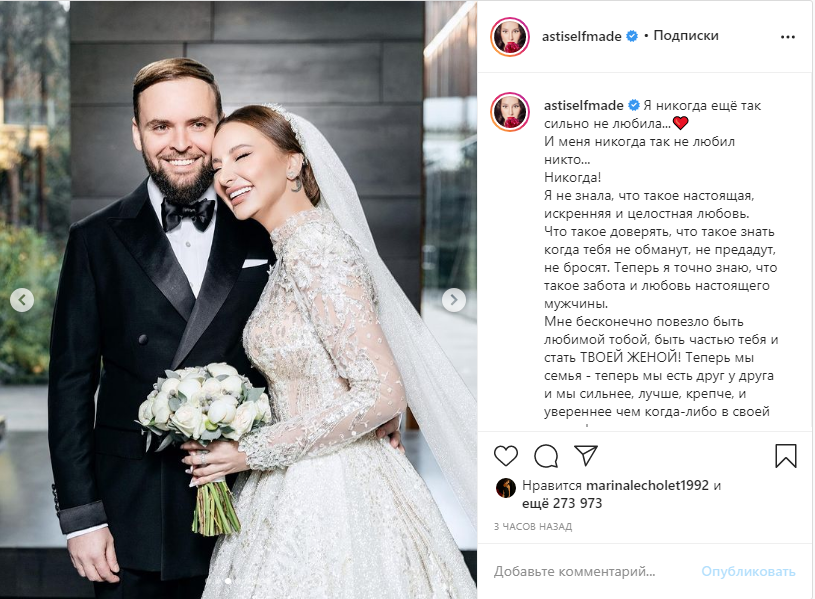Click astiselfmade username in the header
This screenshot has height=599, width=815.
tap(582, 36)
